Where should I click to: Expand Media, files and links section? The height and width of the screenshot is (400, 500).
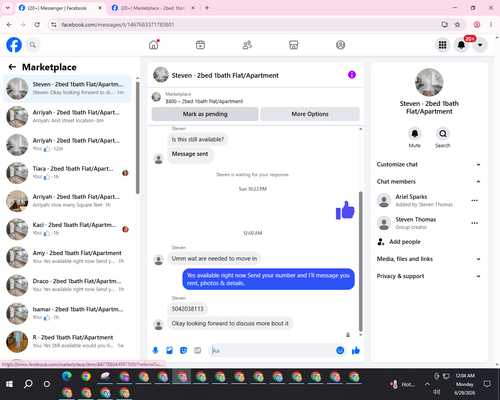coord(429,259)
